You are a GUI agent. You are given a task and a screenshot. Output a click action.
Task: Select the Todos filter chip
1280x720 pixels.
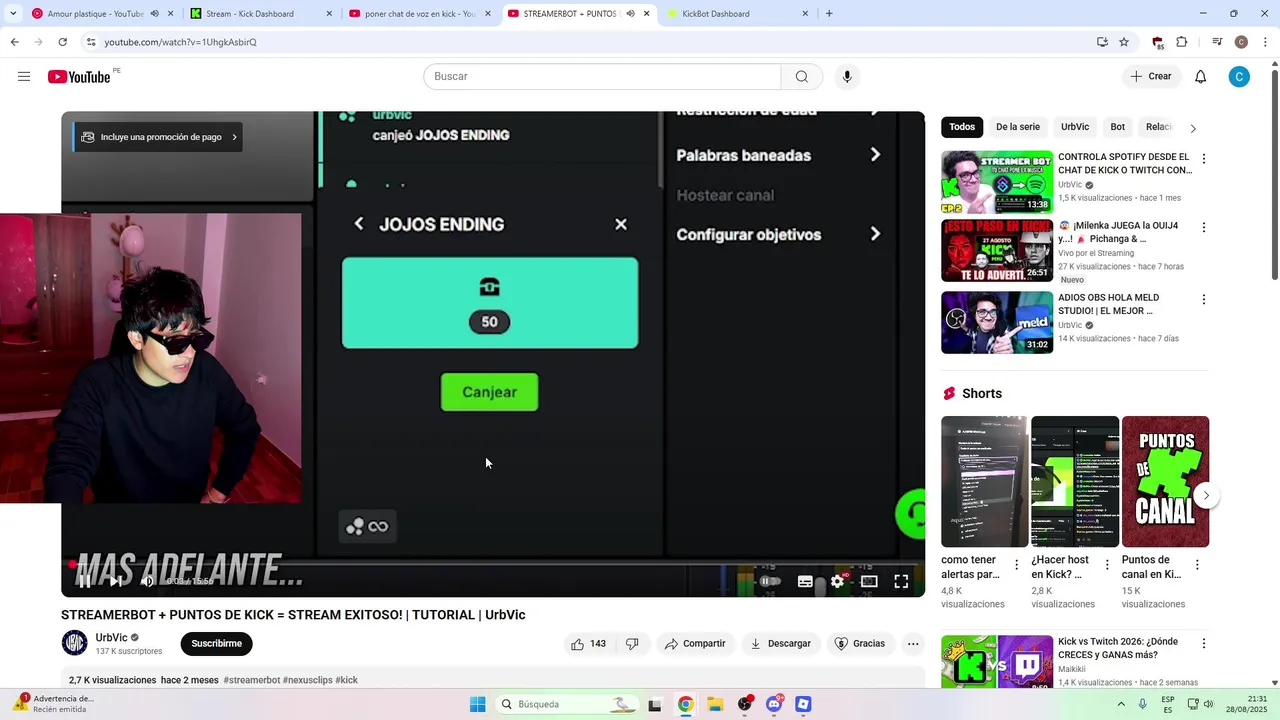coord(962,127)
